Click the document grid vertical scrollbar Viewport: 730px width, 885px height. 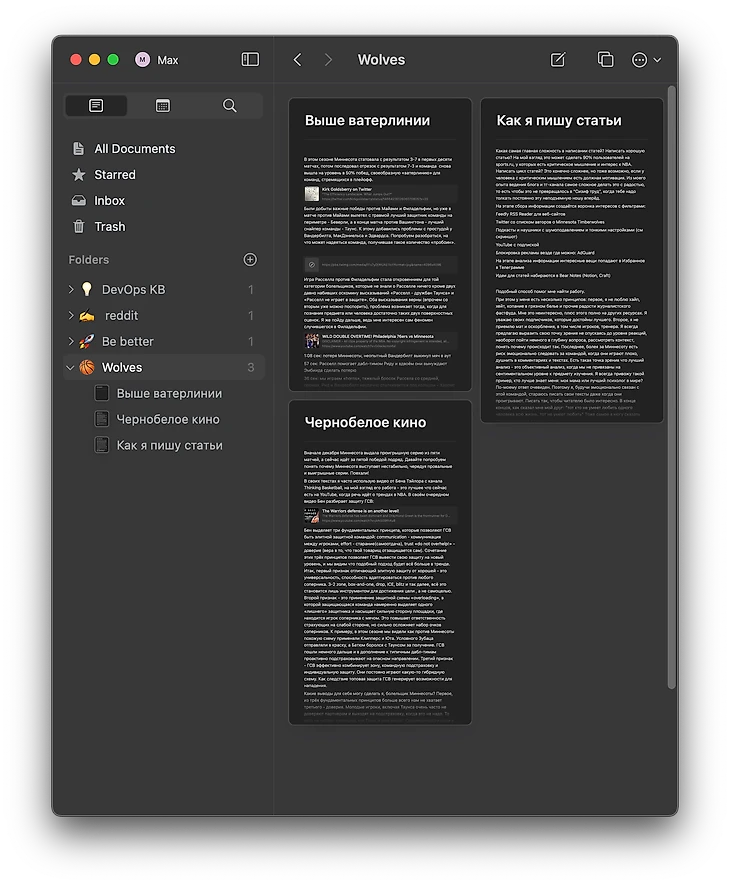(x=671, y=387)
